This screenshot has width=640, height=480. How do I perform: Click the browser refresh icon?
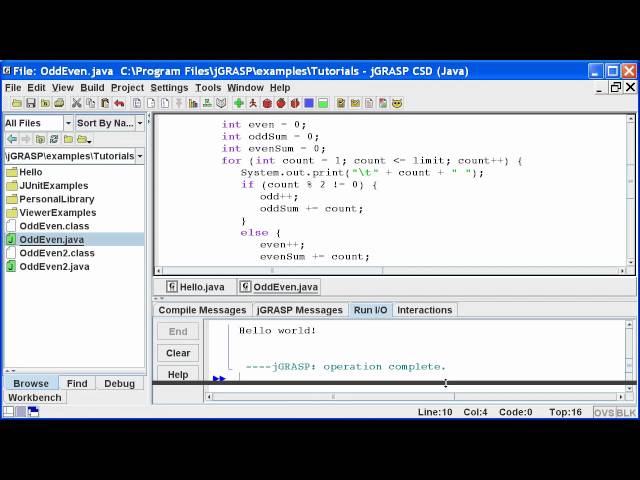tap(54, 139)
